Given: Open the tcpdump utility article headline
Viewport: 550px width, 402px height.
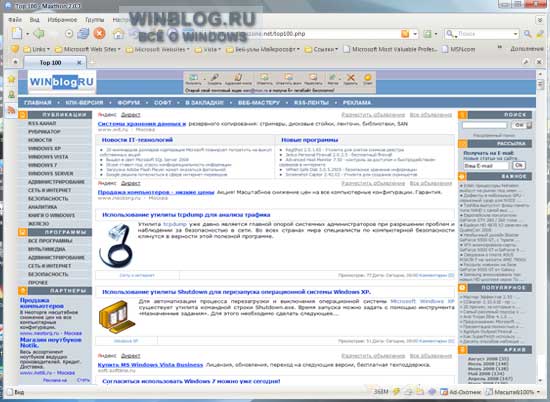Looking at the screenshot, I should pos(186,215).
